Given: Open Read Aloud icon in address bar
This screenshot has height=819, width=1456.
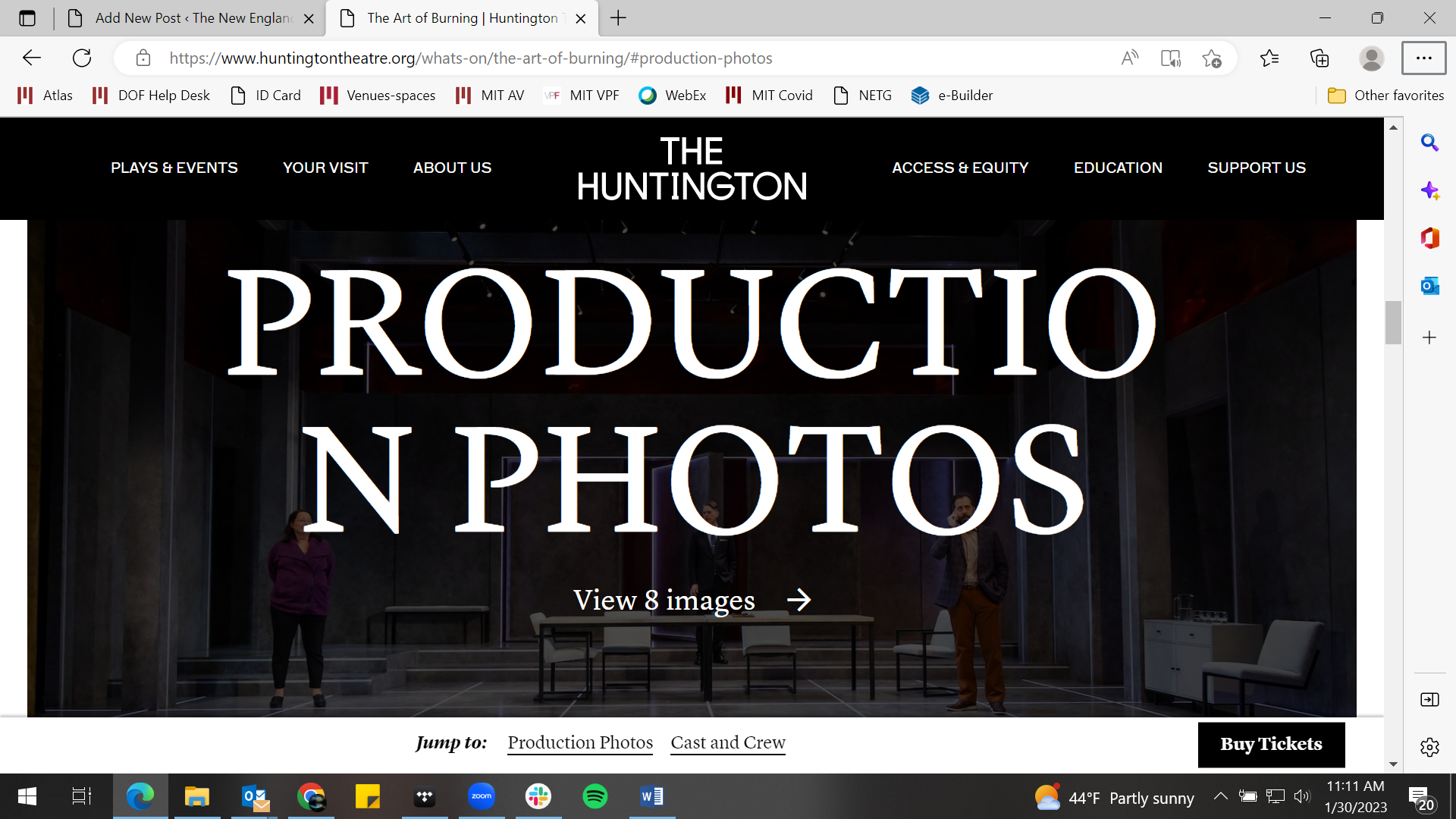Looking at the screenshot, I should pyautogui.click(x=1129, y=58).
